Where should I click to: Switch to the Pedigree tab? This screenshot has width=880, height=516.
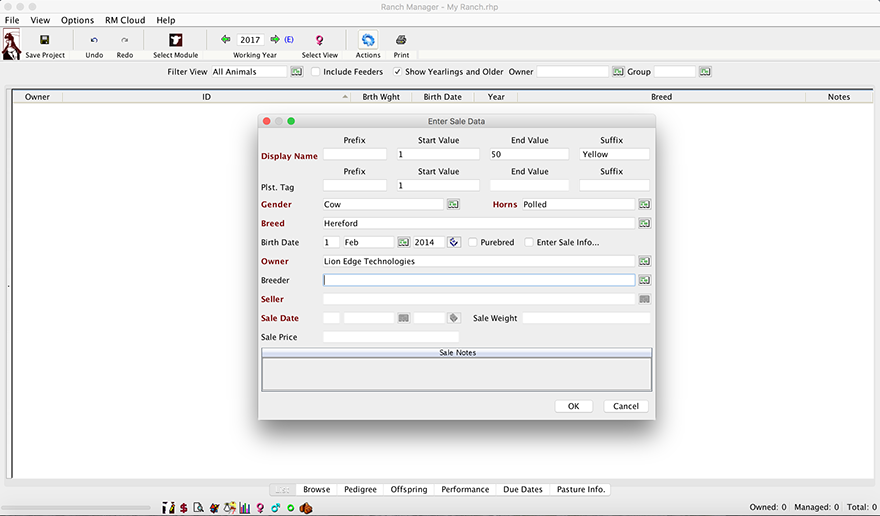[360, 490]
